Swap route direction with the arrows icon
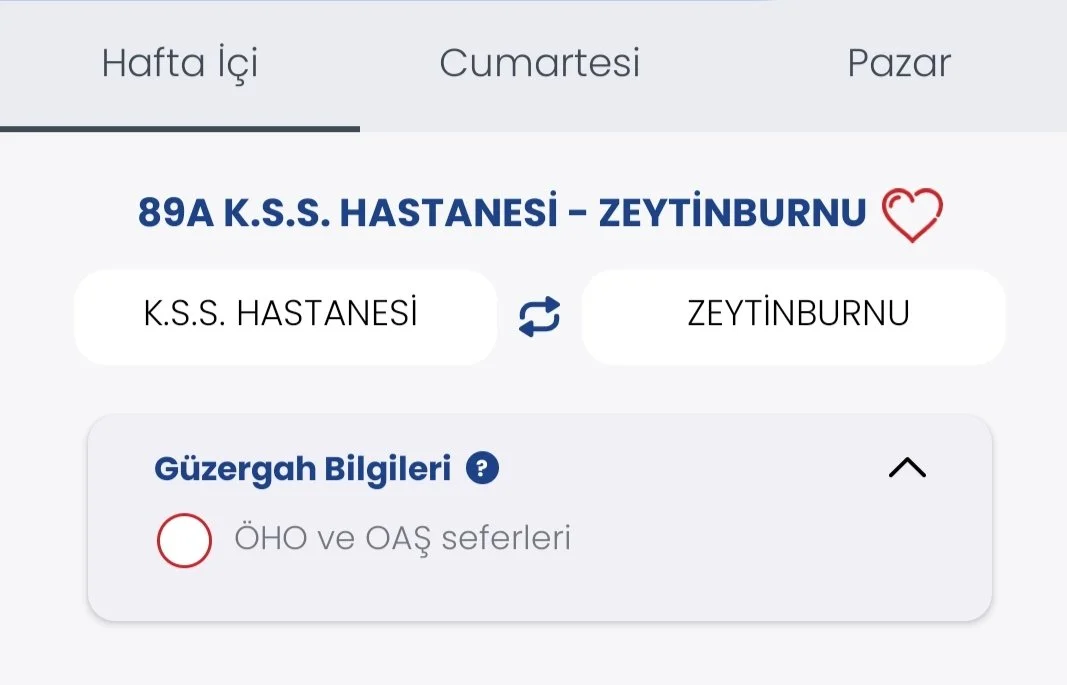The height and width of the screenshot is (685, 1067). (539, 317)
